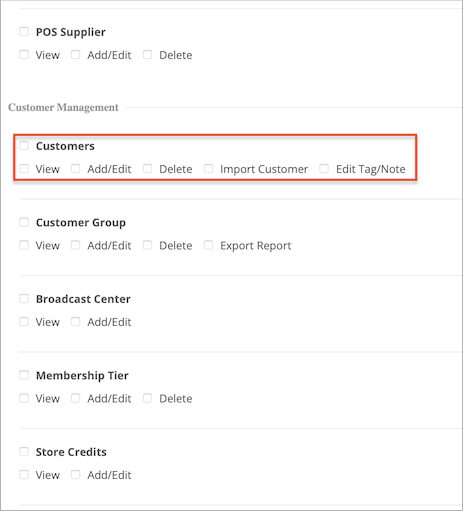Tick the Export Report checkbox
Screen dimensions: 463x511
(208, 245)
